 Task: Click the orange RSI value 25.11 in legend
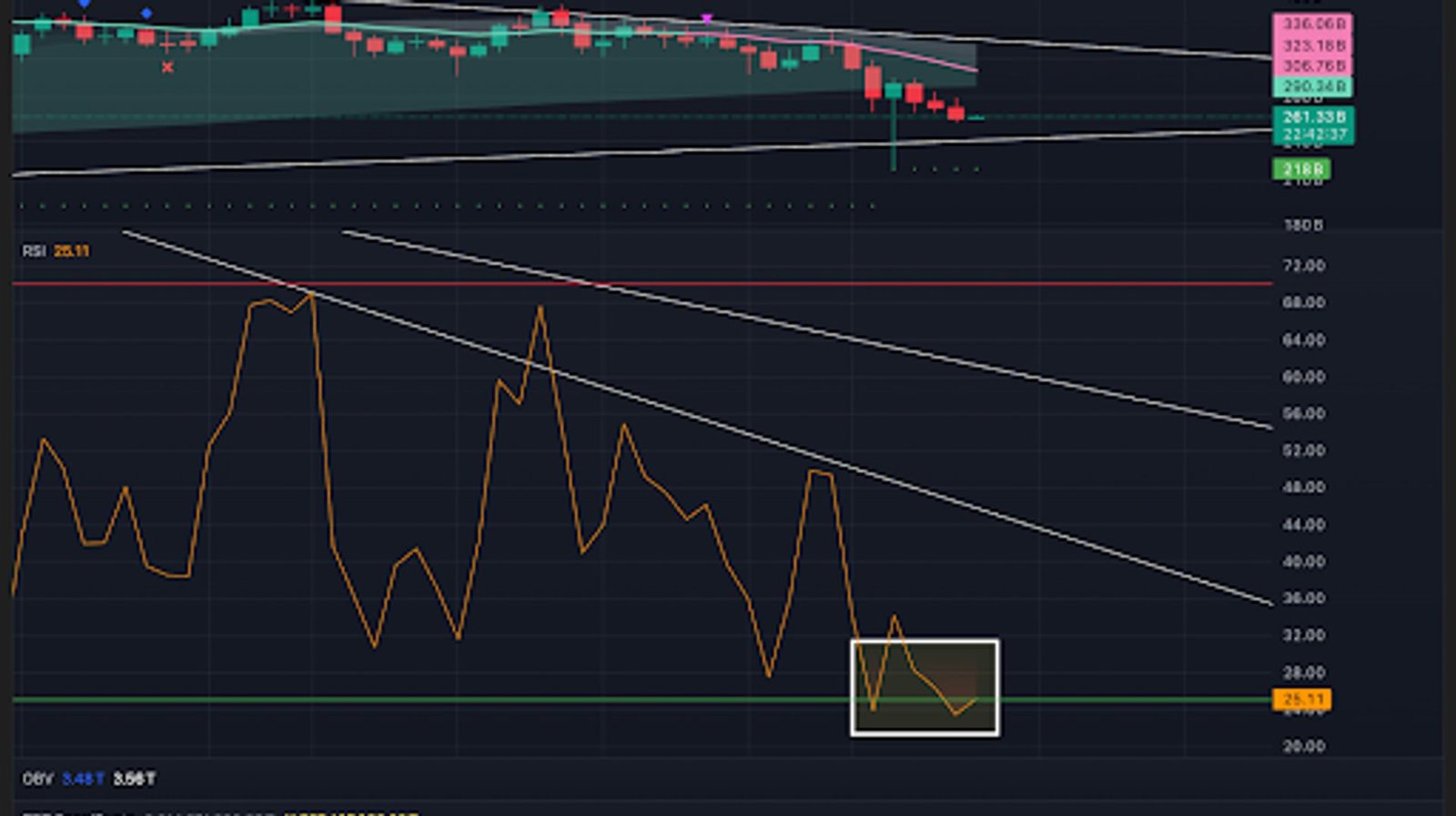(x=71, y=251)
